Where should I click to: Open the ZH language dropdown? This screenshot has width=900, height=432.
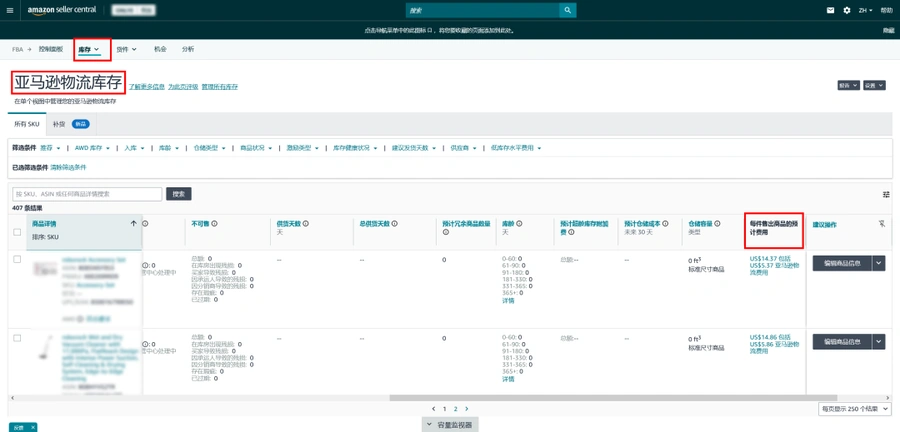tap(866, 10)
